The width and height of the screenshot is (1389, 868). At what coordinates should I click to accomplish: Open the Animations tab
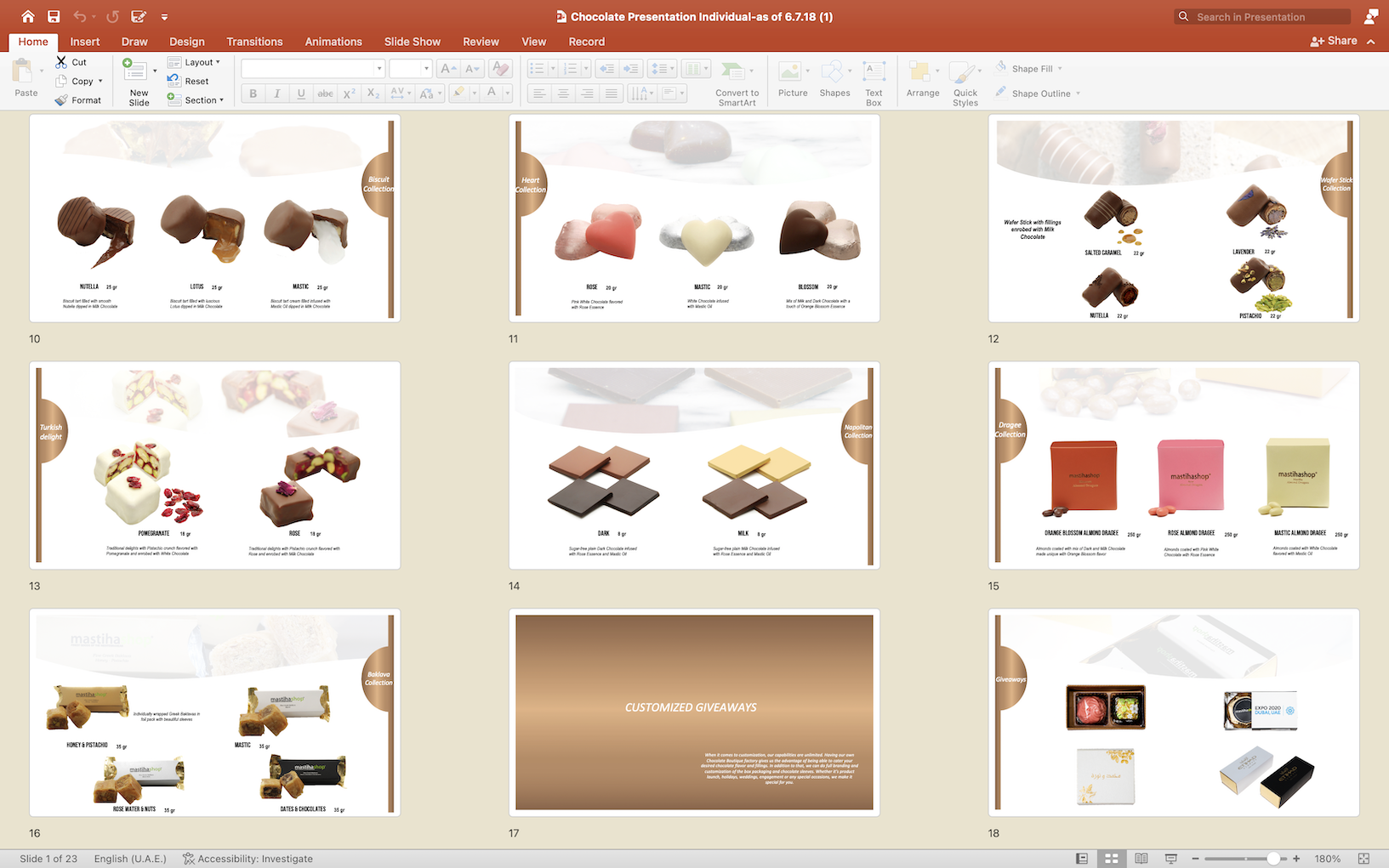[x=333, y=42]
